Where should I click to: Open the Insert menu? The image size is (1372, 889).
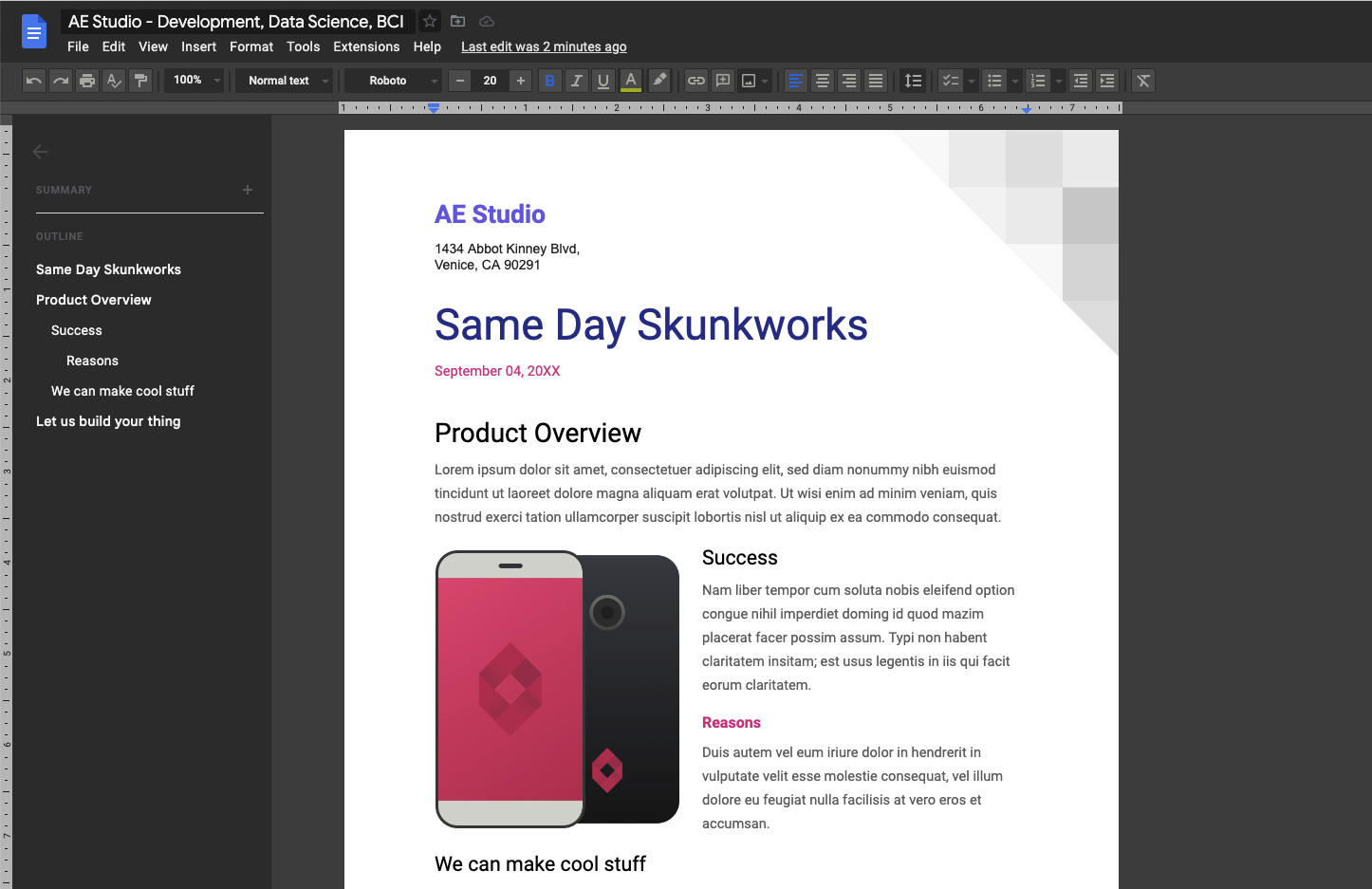click(198, 46)
